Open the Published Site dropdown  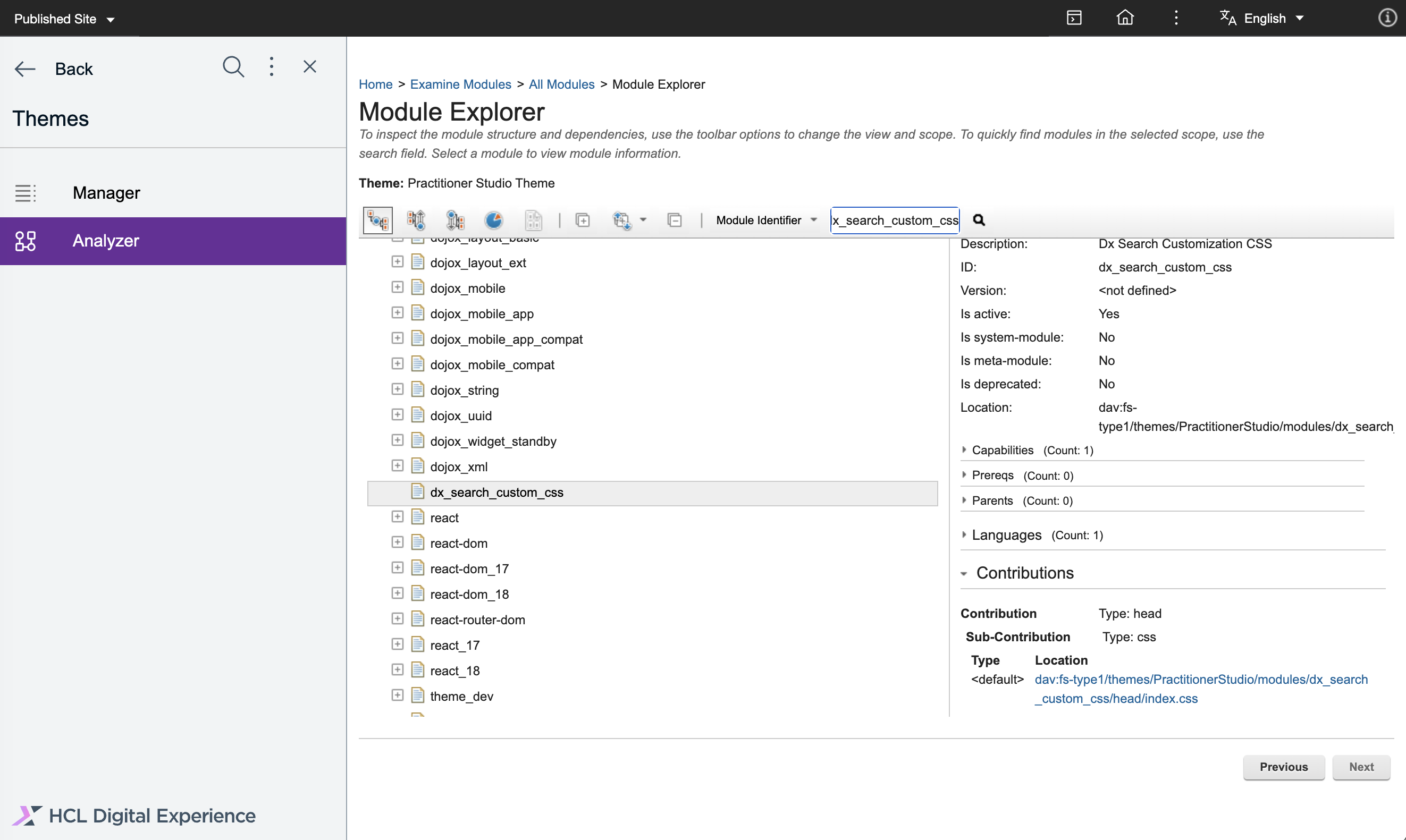(63, 18)
